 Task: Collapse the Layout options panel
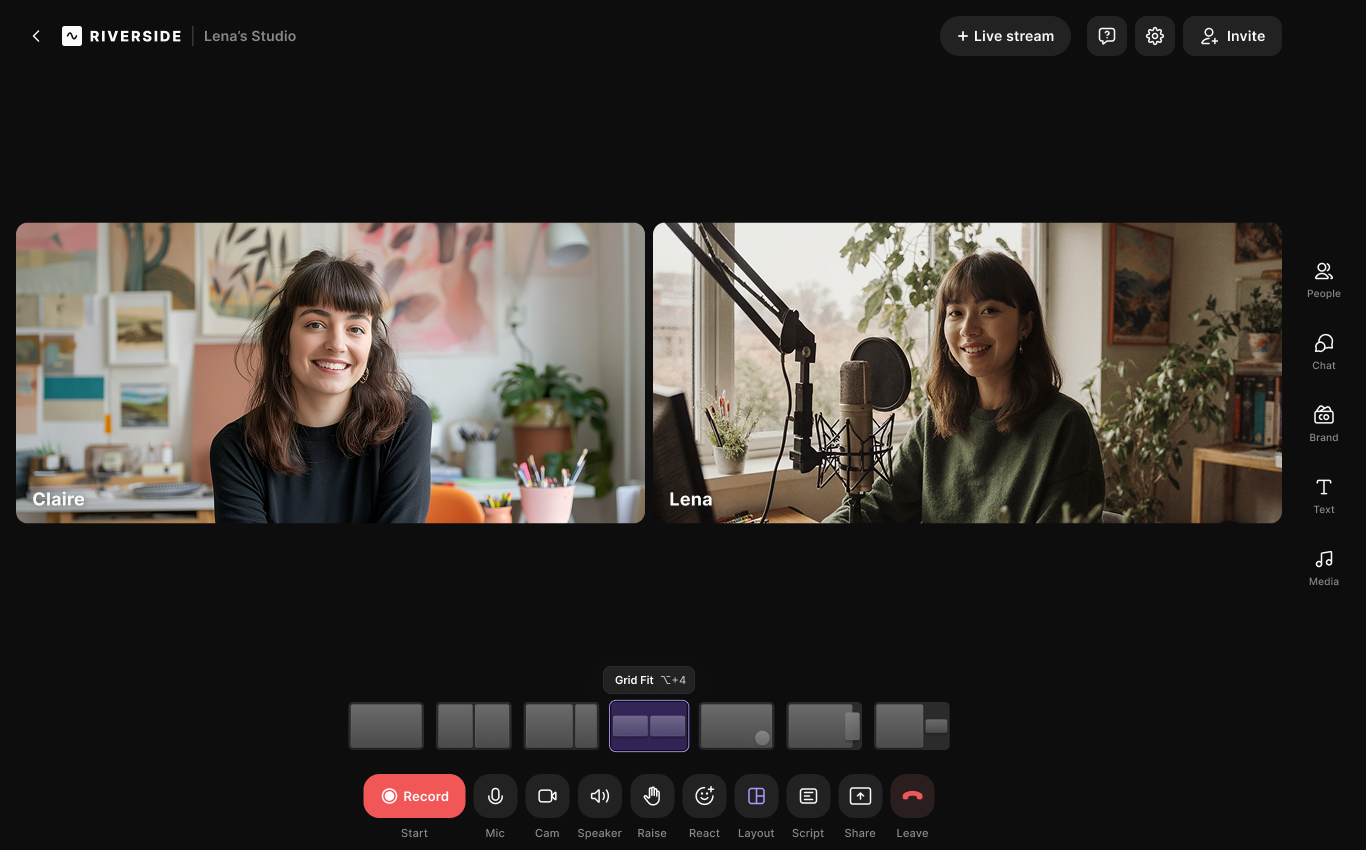coord(756,796)
